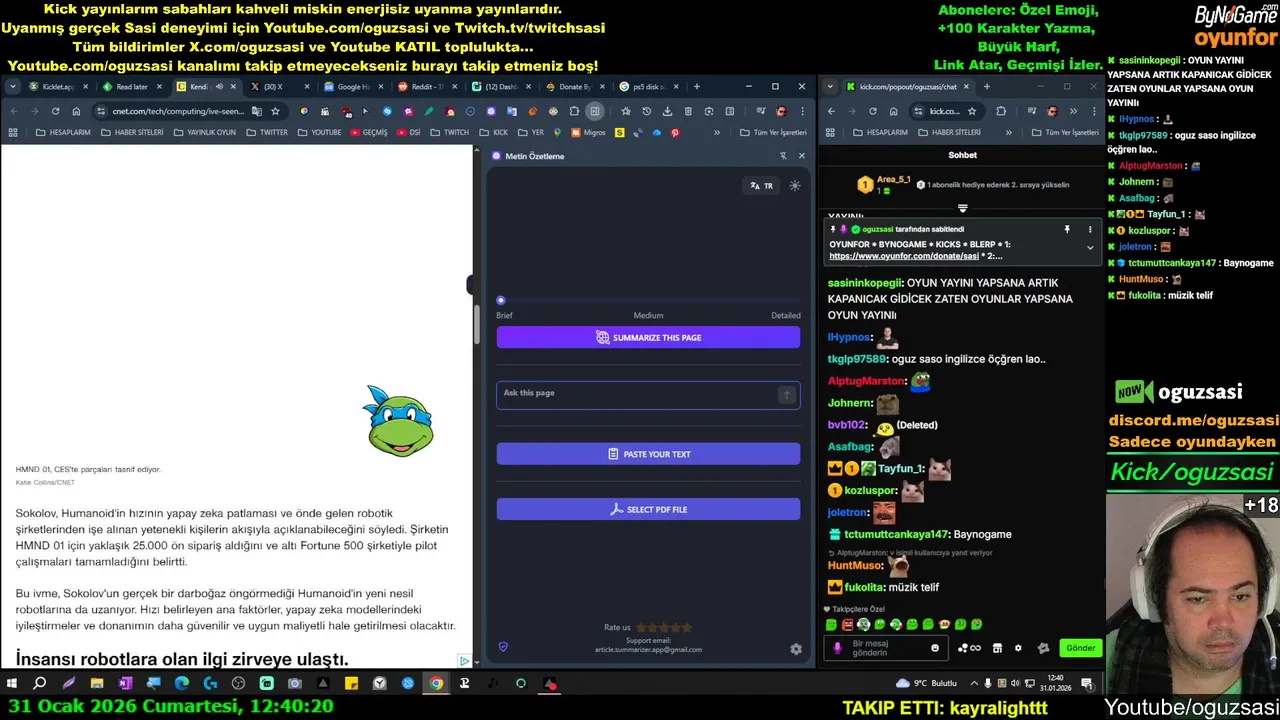
Task: Open the GEÇMİŞ bookmark
Action: [369, 132]
